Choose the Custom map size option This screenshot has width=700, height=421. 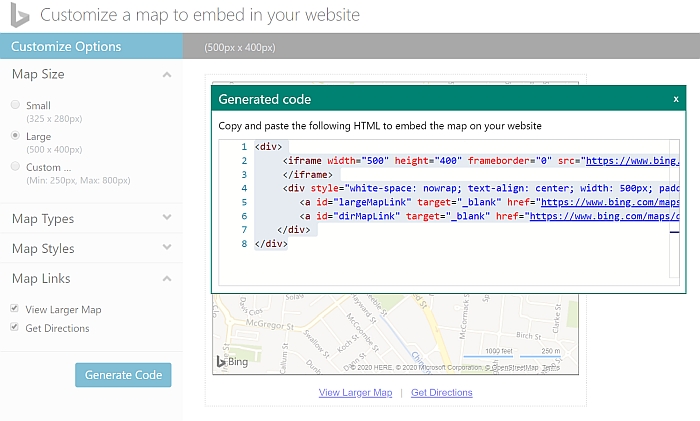15,166
